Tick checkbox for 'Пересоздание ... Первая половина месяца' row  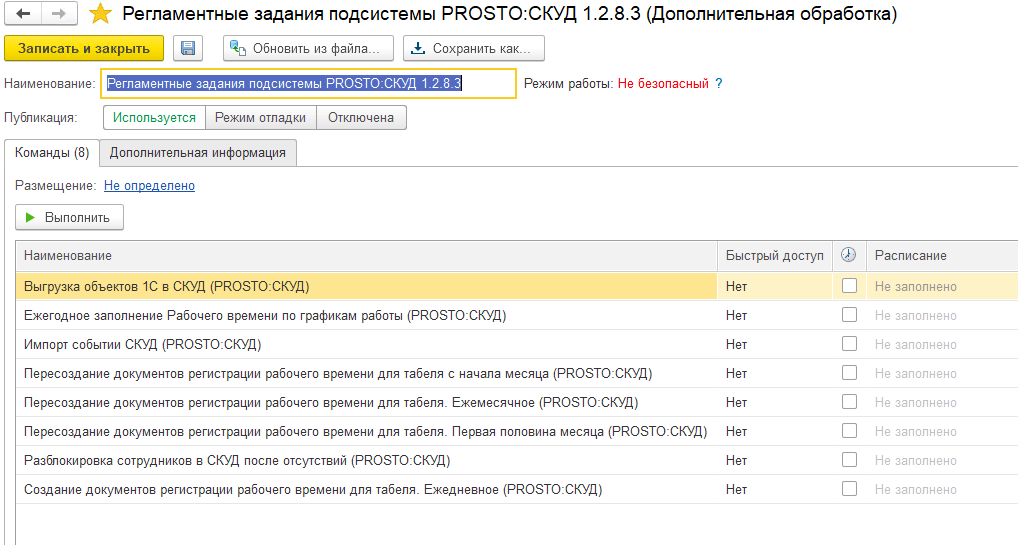coord(849,431)
